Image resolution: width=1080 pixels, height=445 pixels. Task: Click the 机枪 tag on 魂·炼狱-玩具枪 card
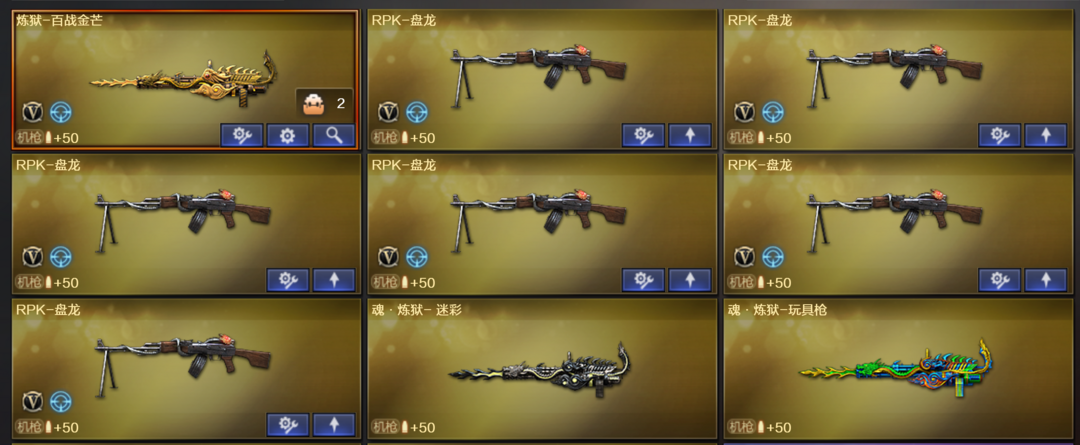pos(741,427)
